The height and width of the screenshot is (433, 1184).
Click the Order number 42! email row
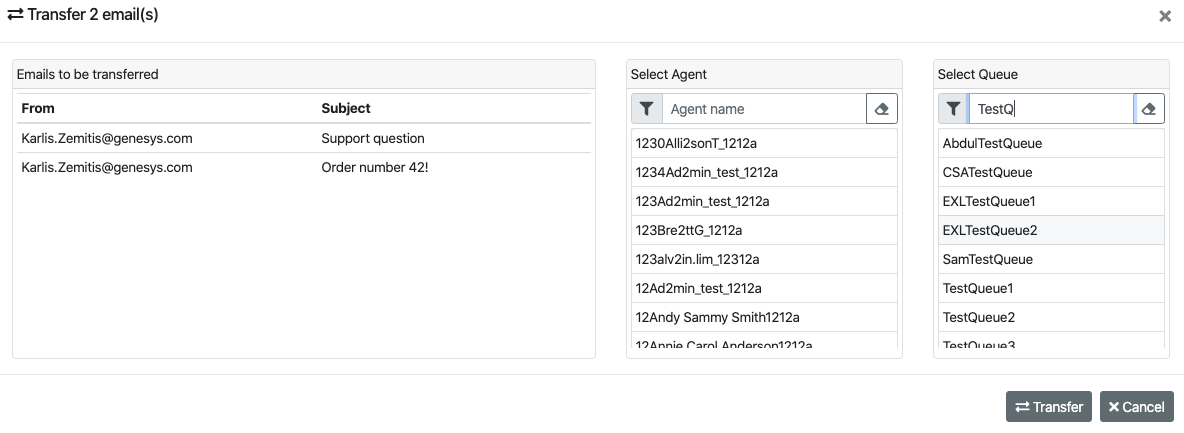pos(304,167)
